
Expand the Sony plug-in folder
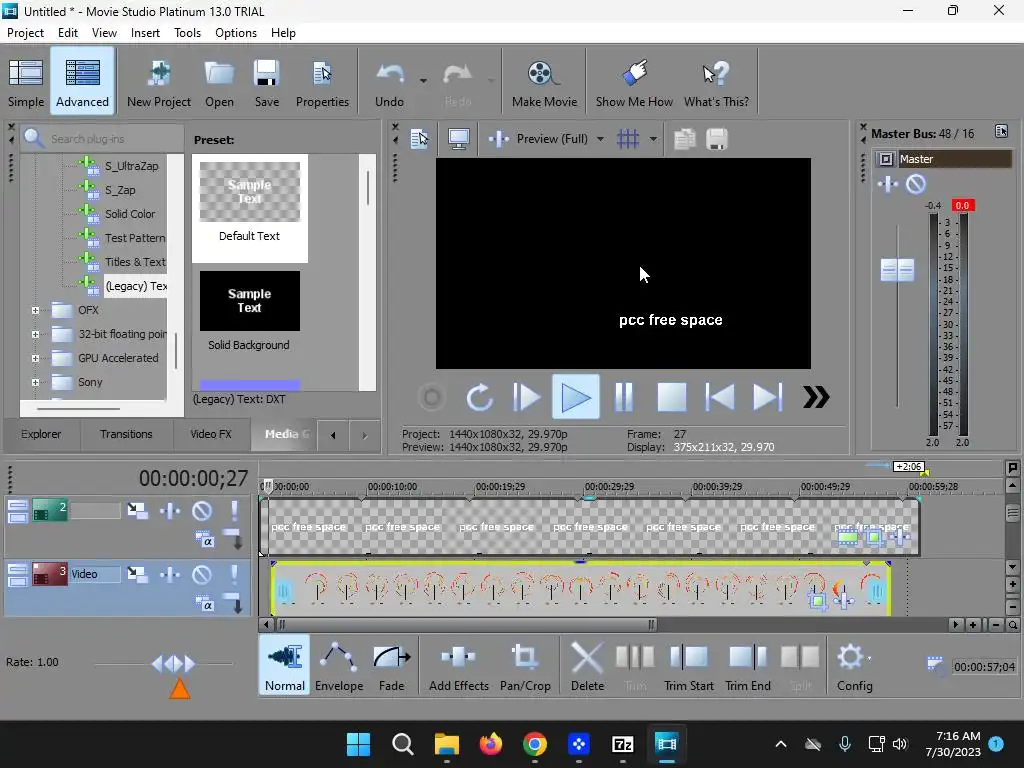pos(35,383)
